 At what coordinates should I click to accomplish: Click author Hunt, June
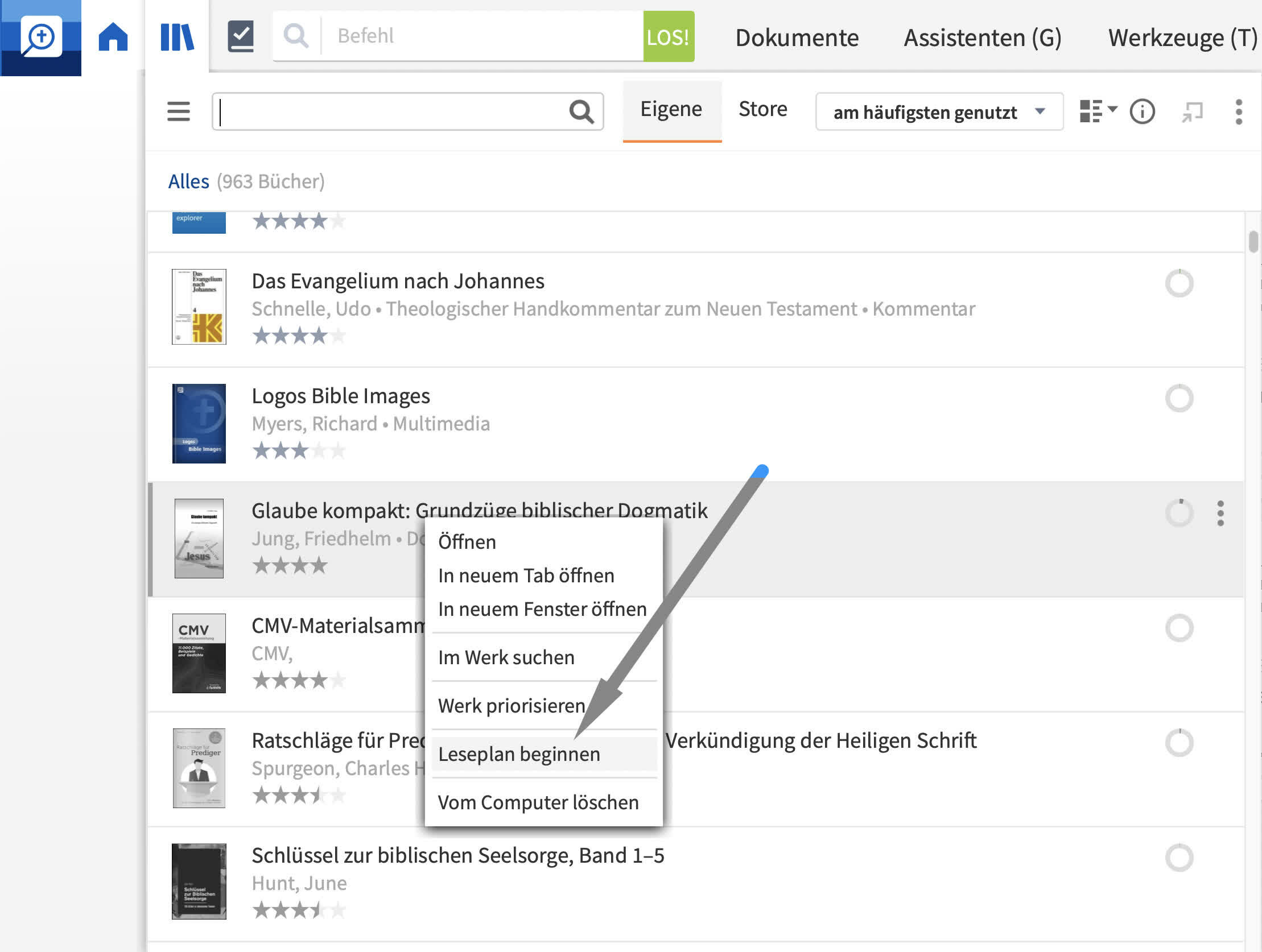pyautogui.click(x=299, y=884)
